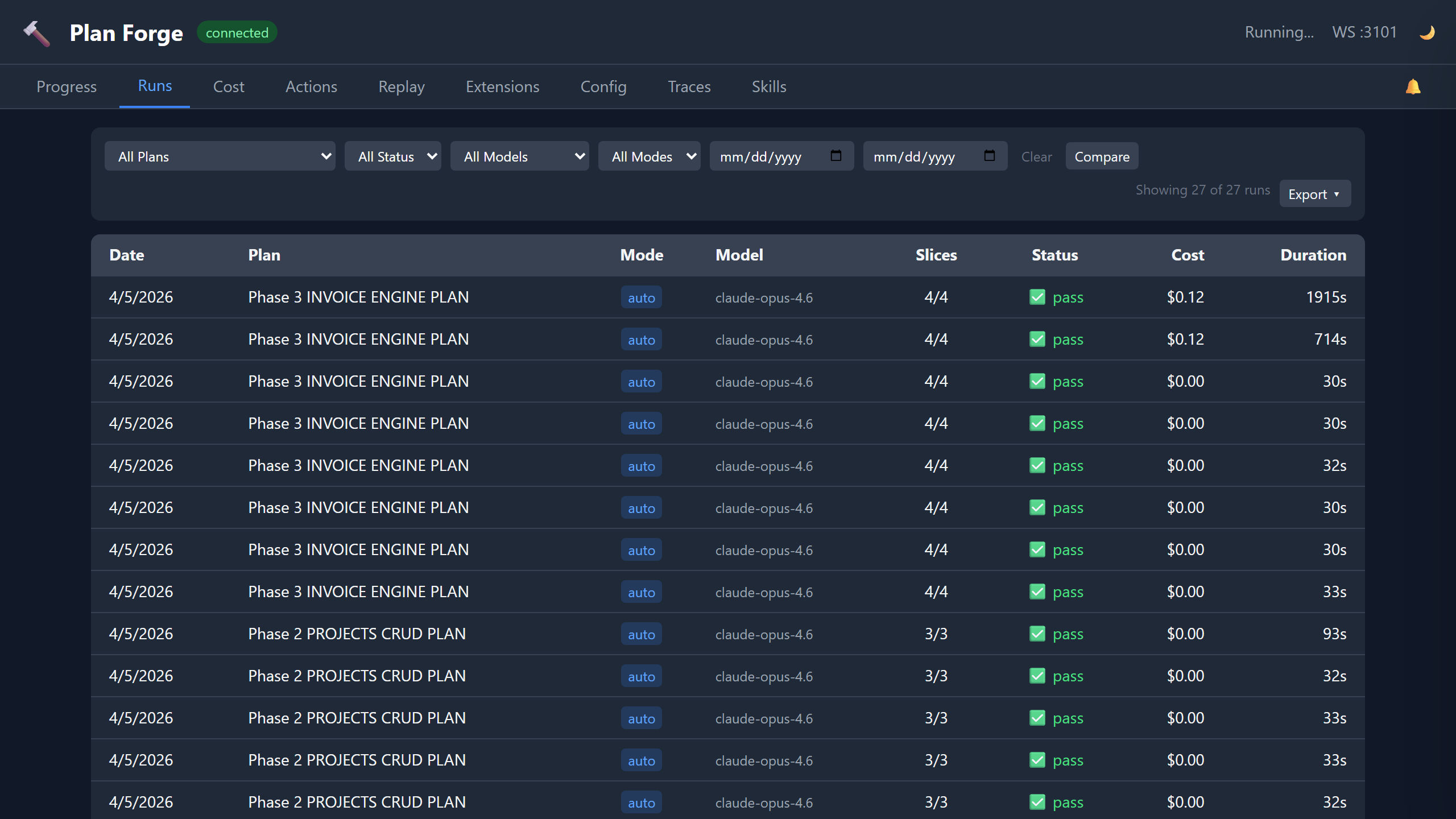Viewport: 1456px width, 819px height.
Task: Click the green pass checkmark on the first run row
Action: pos(1038,297)
